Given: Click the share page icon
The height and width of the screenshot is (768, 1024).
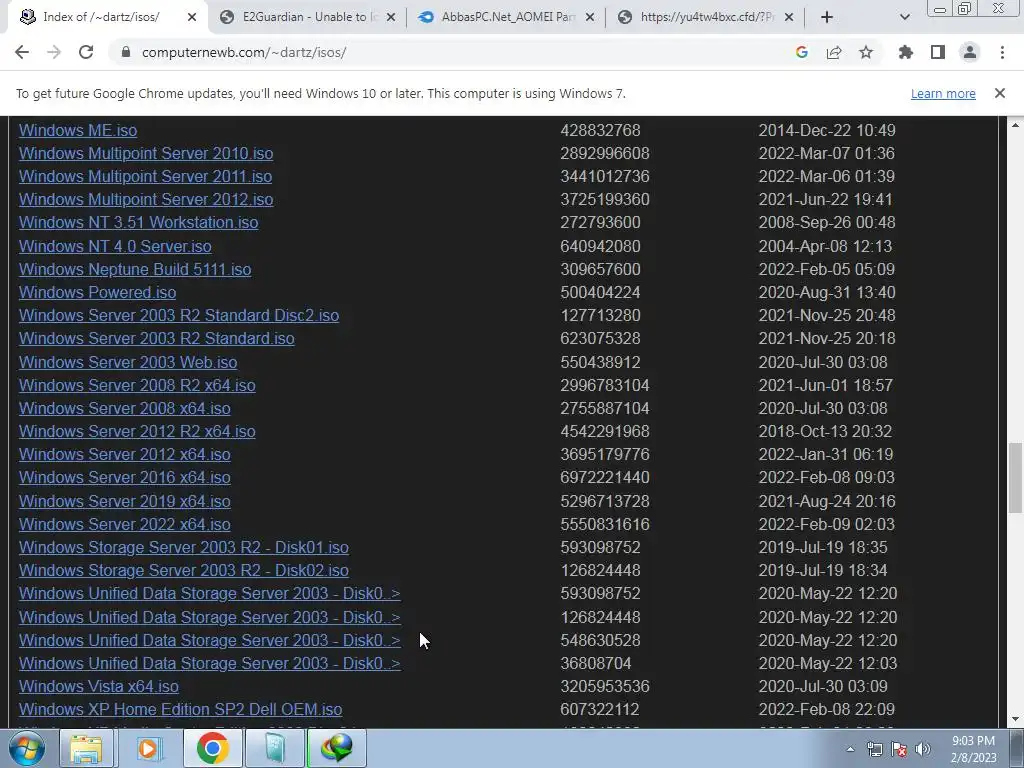Looking at the screenshot, I should [834, 52].
